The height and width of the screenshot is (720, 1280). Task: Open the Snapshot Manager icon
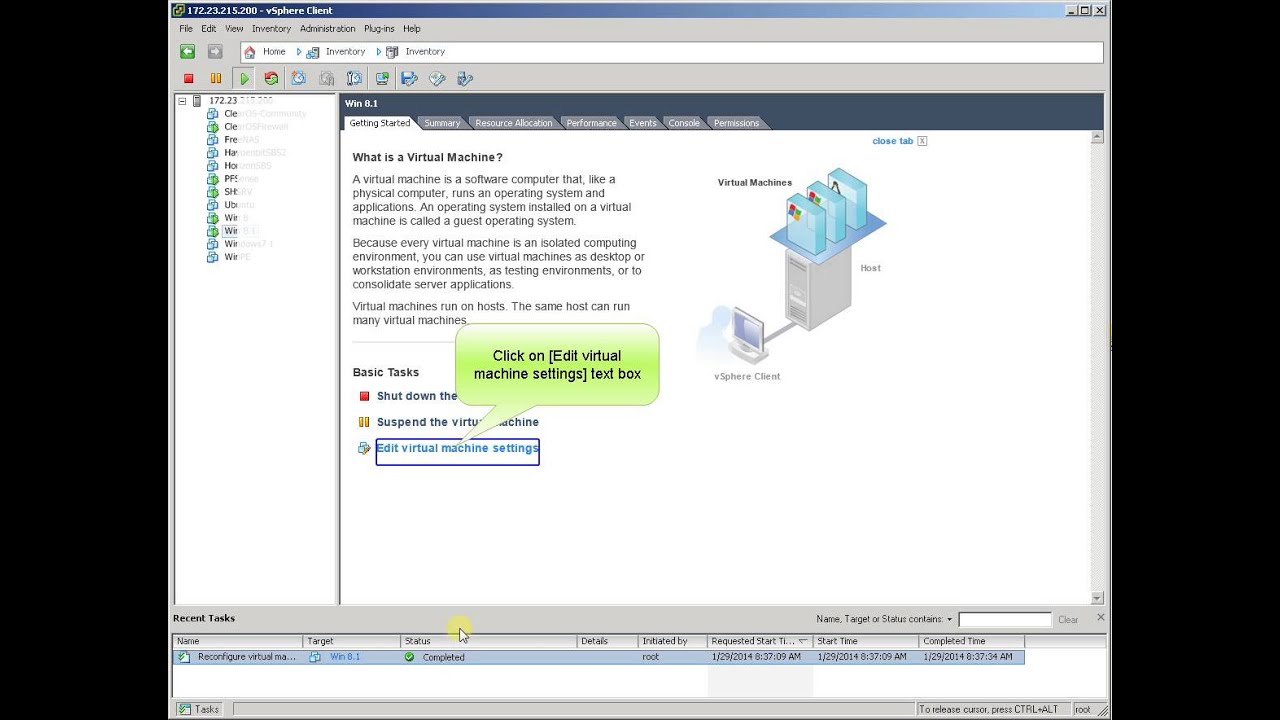click(354, 78)
